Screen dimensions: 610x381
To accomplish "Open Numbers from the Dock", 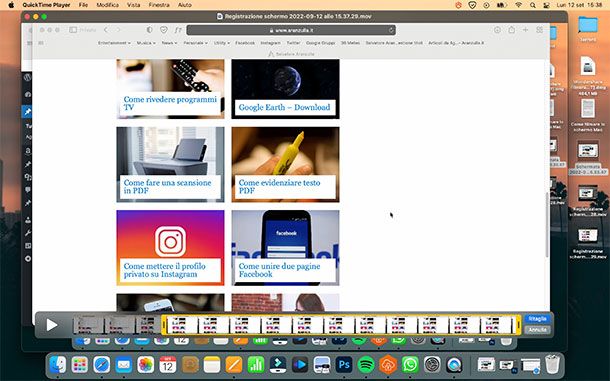I will 256,365.
